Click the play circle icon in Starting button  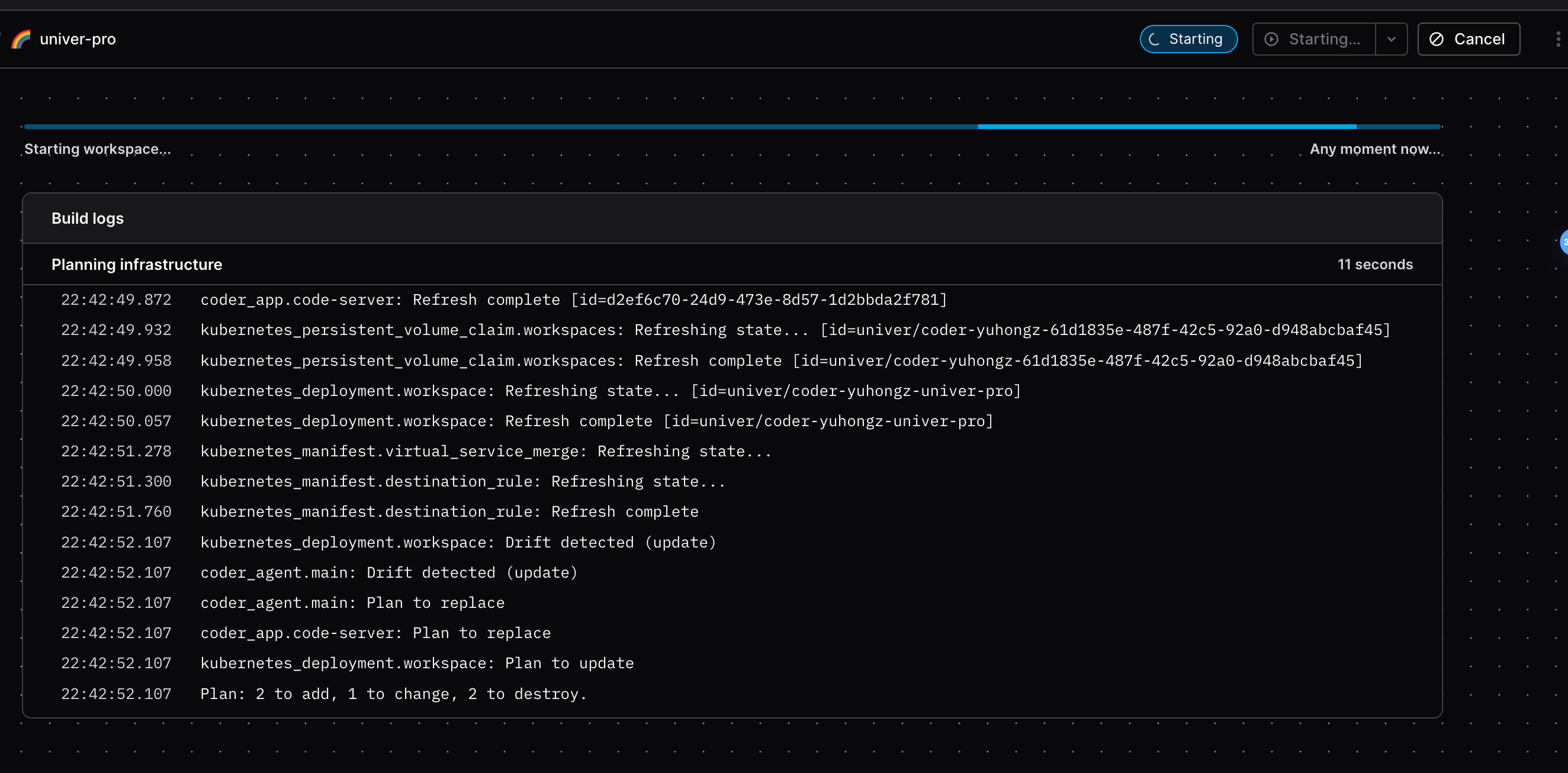[1271, 40]
